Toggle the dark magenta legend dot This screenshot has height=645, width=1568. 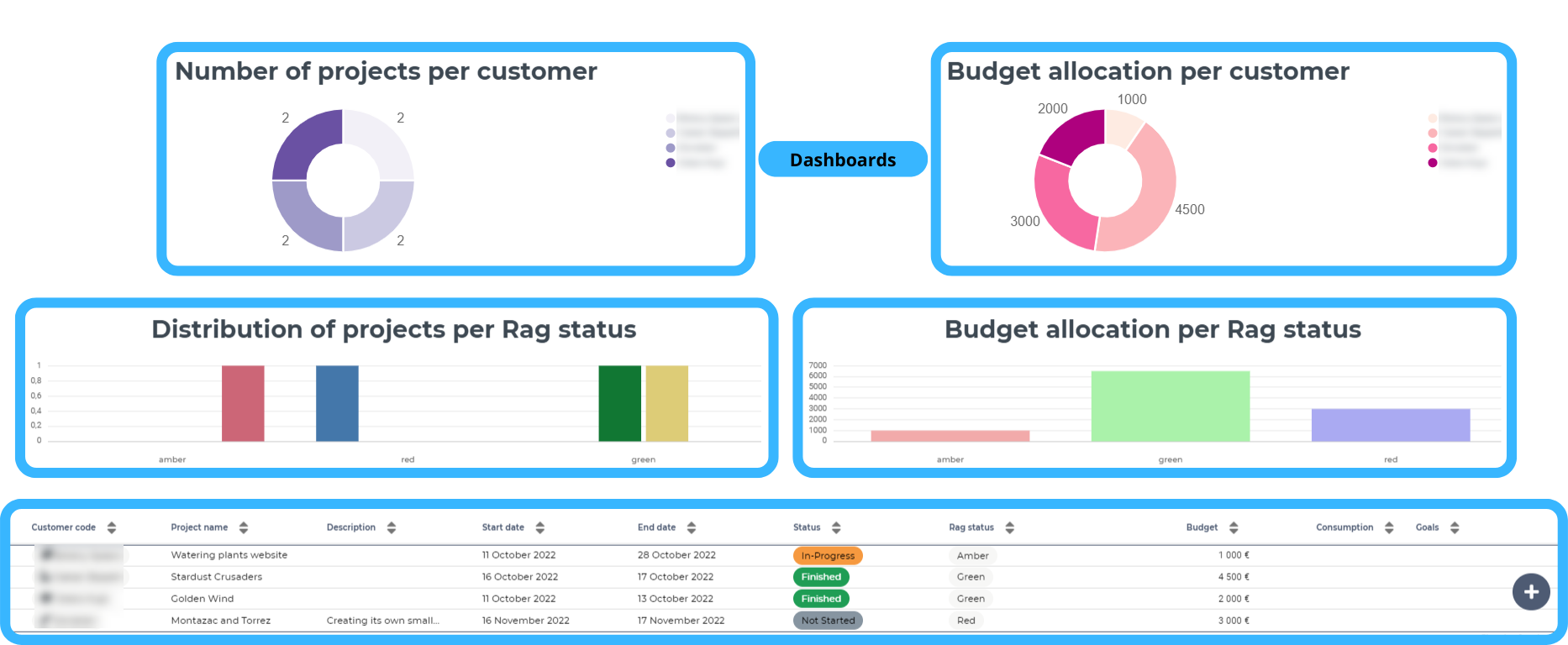[1433, 163]
